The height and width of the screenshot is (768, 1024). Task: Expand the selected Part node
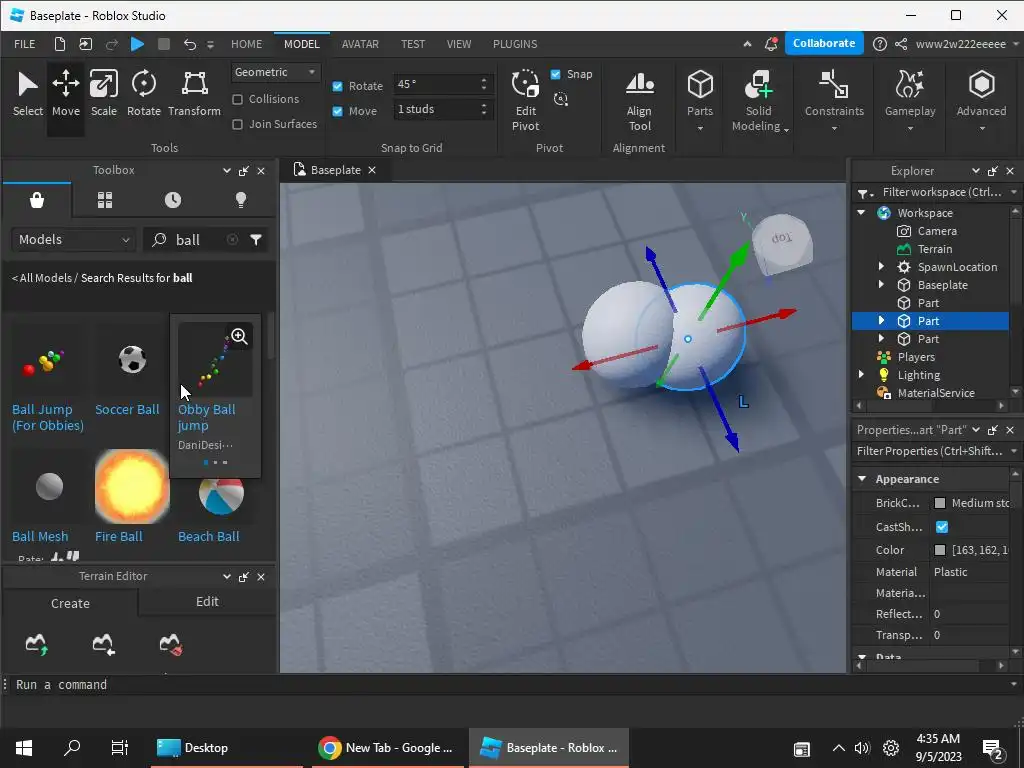881,320
